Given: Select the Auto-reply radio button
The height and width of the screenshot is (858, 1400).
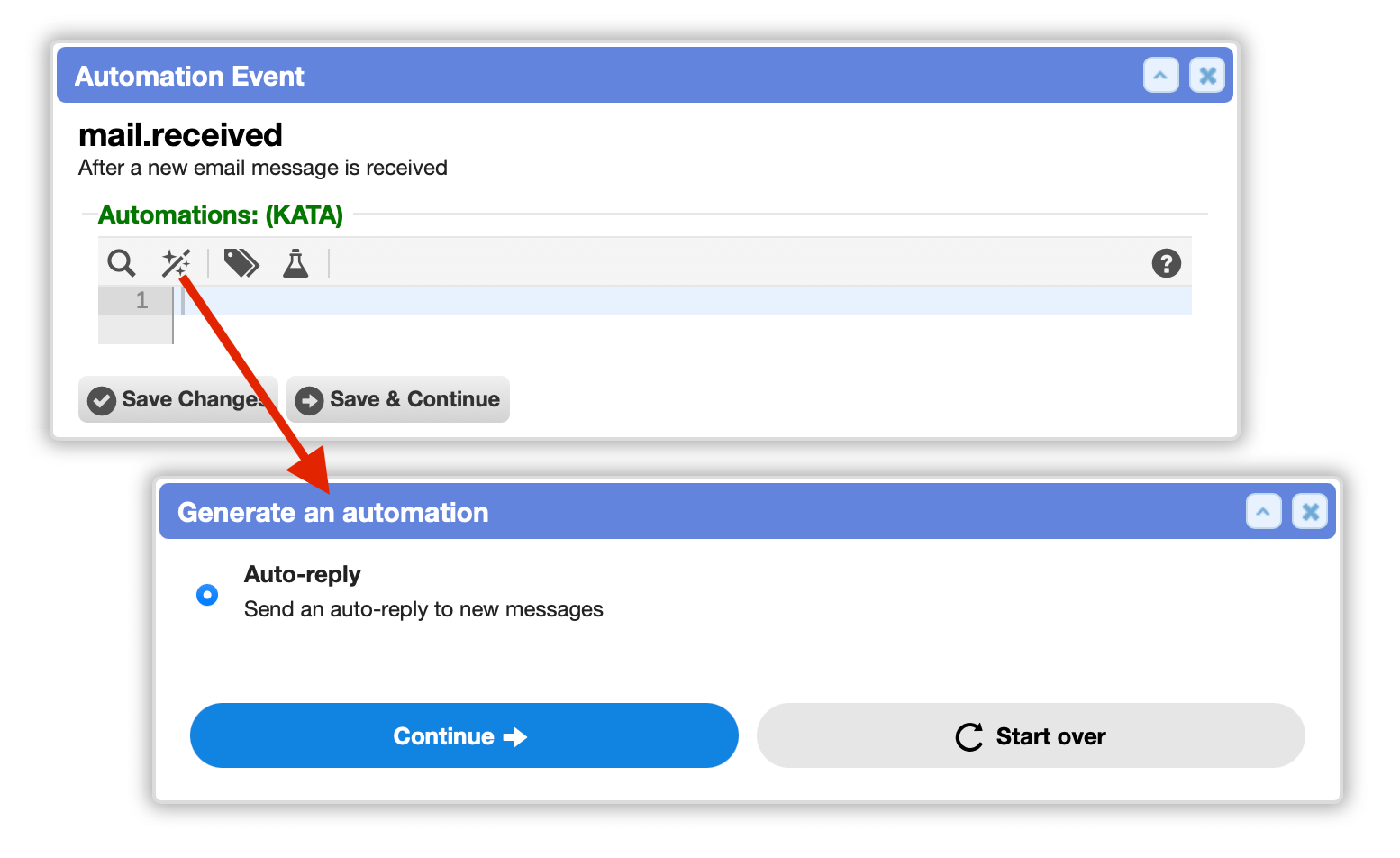Looking at the screenshot, I should pyautogui.click(x=207, y=595).
